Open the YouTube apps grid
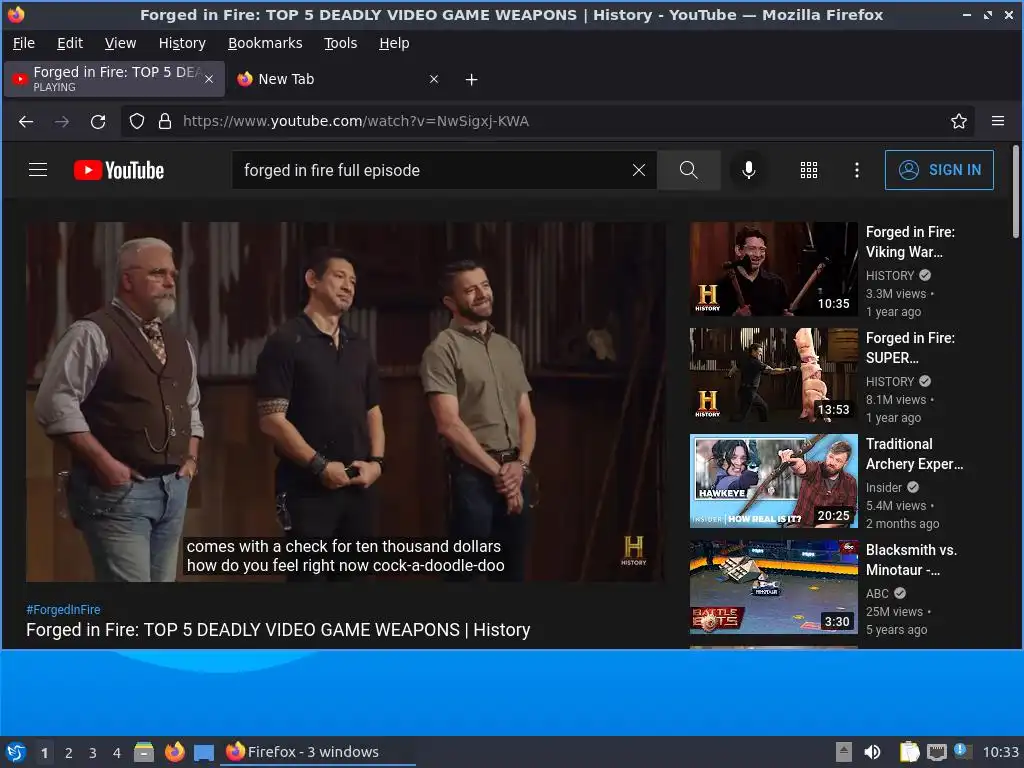The height and width of the screenshot is (768, 1024). [808, 170]
